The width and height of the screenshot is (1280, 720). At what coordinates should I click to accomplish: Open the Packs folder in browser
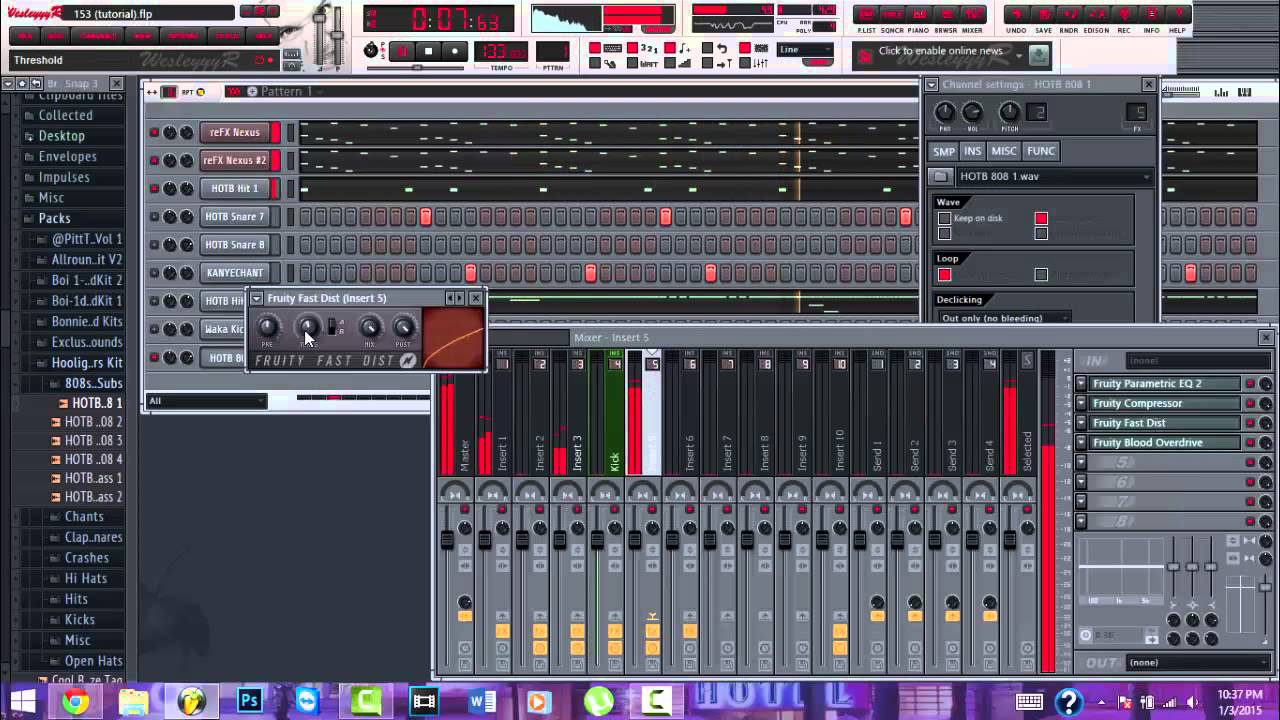point(55,218)
